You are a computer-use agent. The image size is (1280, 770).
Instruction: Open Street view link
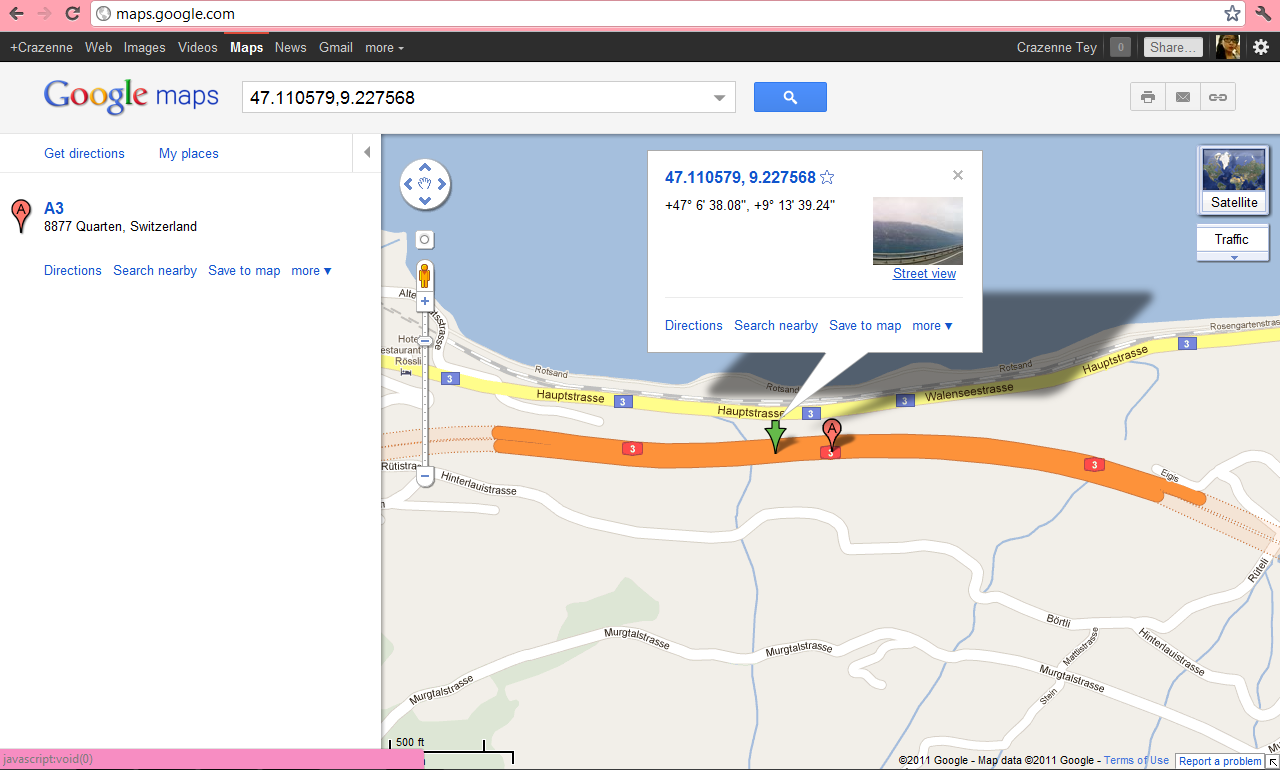[924, 273]
